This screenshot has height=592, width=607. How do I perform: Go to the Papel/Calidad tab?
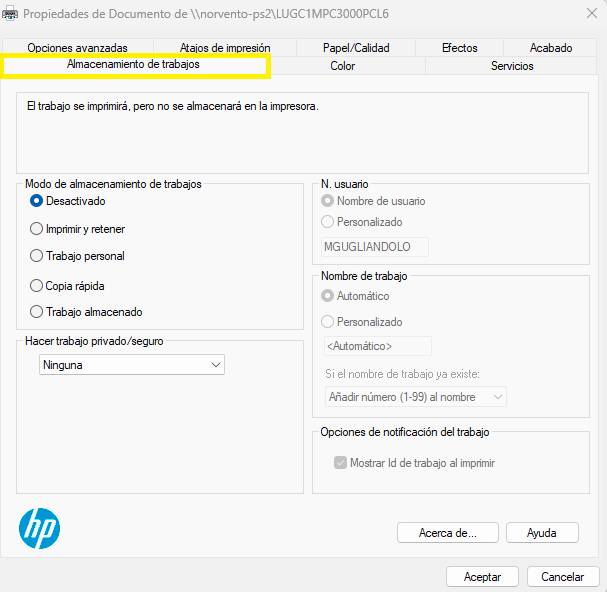tap(356, 48)
